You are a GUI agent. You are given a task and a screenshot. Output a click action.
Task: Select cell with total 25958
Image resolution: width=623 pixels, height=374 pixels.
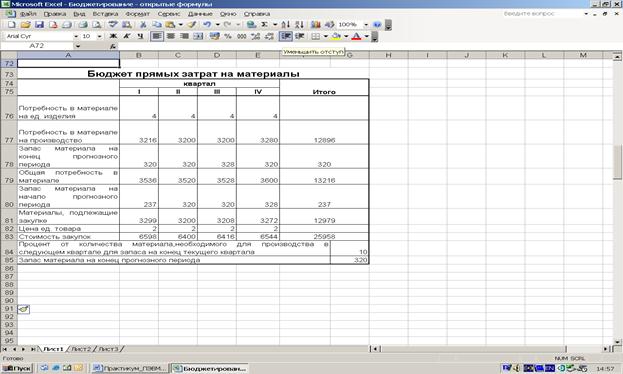(324, 236)
